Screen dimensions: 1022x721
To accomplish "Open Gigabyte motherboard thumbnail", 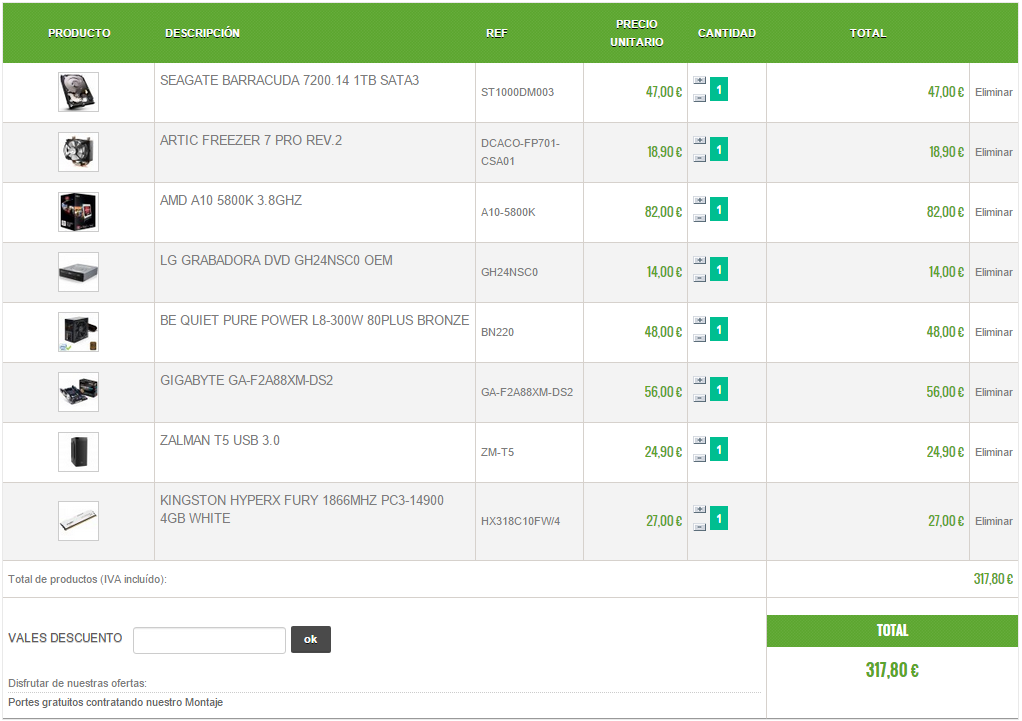I will click(78, 392).
